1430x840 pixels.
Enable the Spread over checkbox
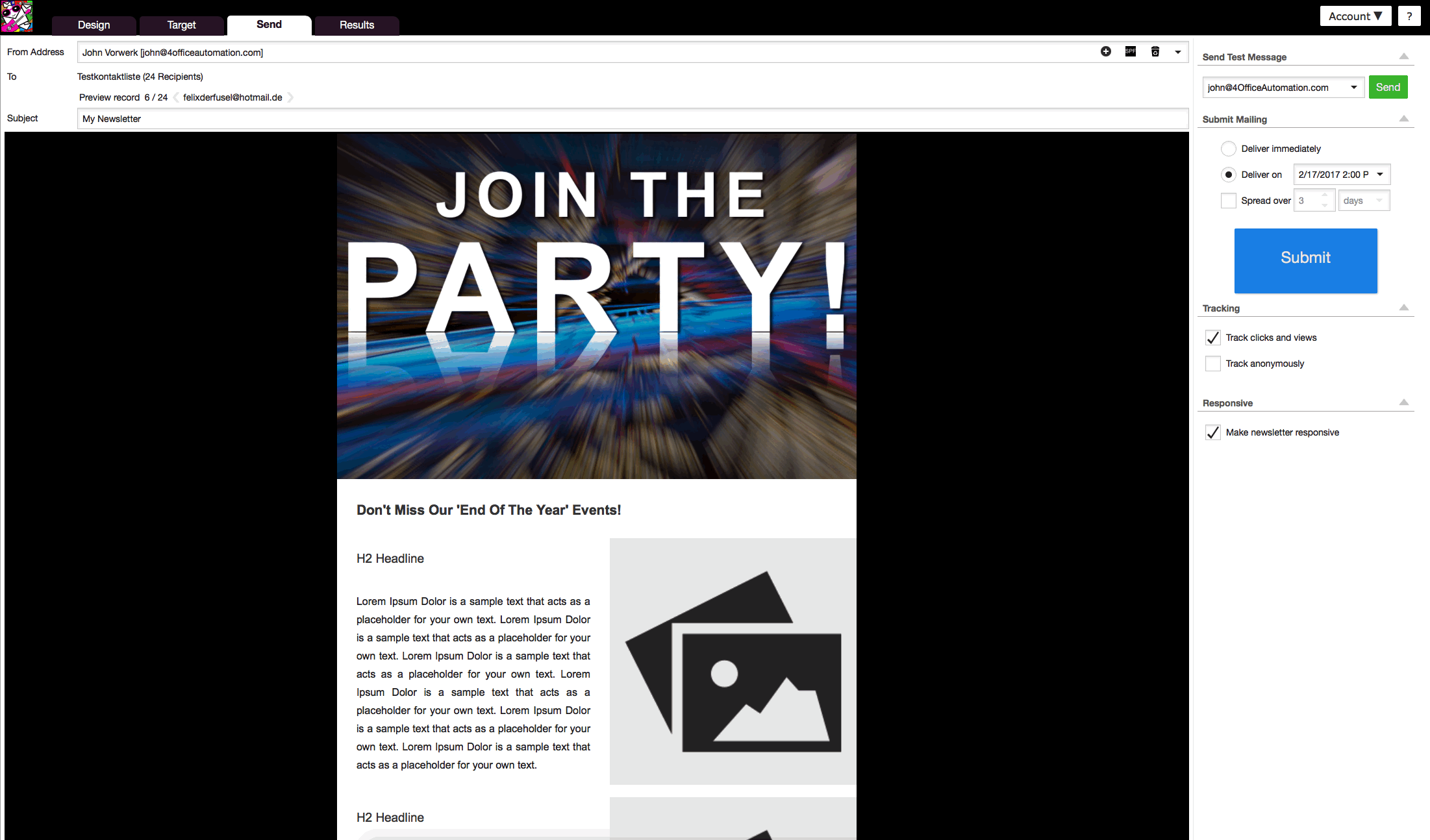pos(1229,201)
